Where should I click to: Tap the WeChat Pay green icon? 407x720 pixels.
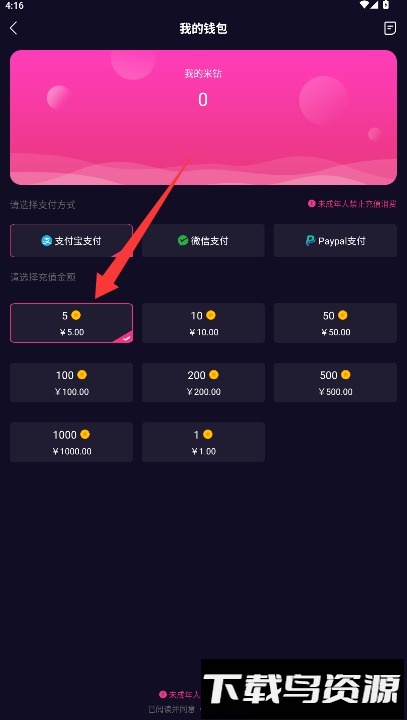pyautogui.click(x=183, y=240)
